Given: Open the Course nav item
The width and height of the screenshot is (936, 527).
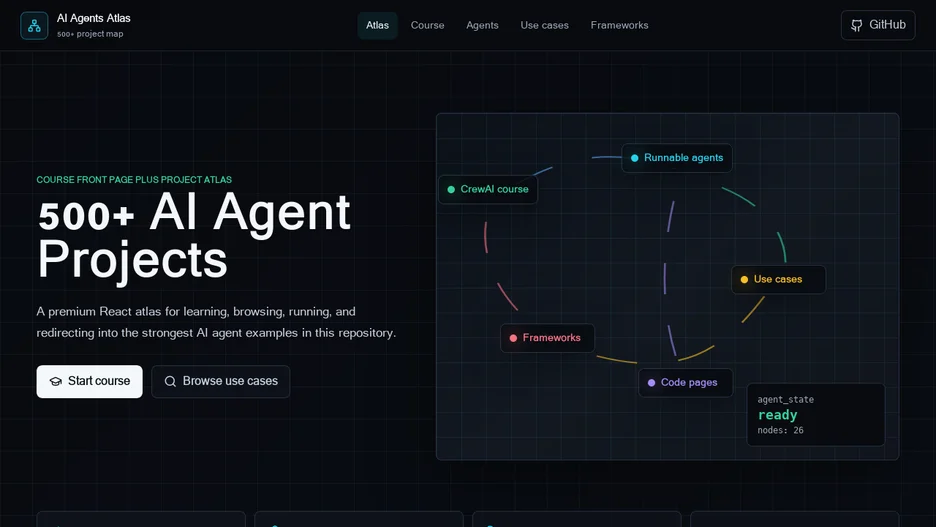Looking at the screenshot, I should click(427, 26).
